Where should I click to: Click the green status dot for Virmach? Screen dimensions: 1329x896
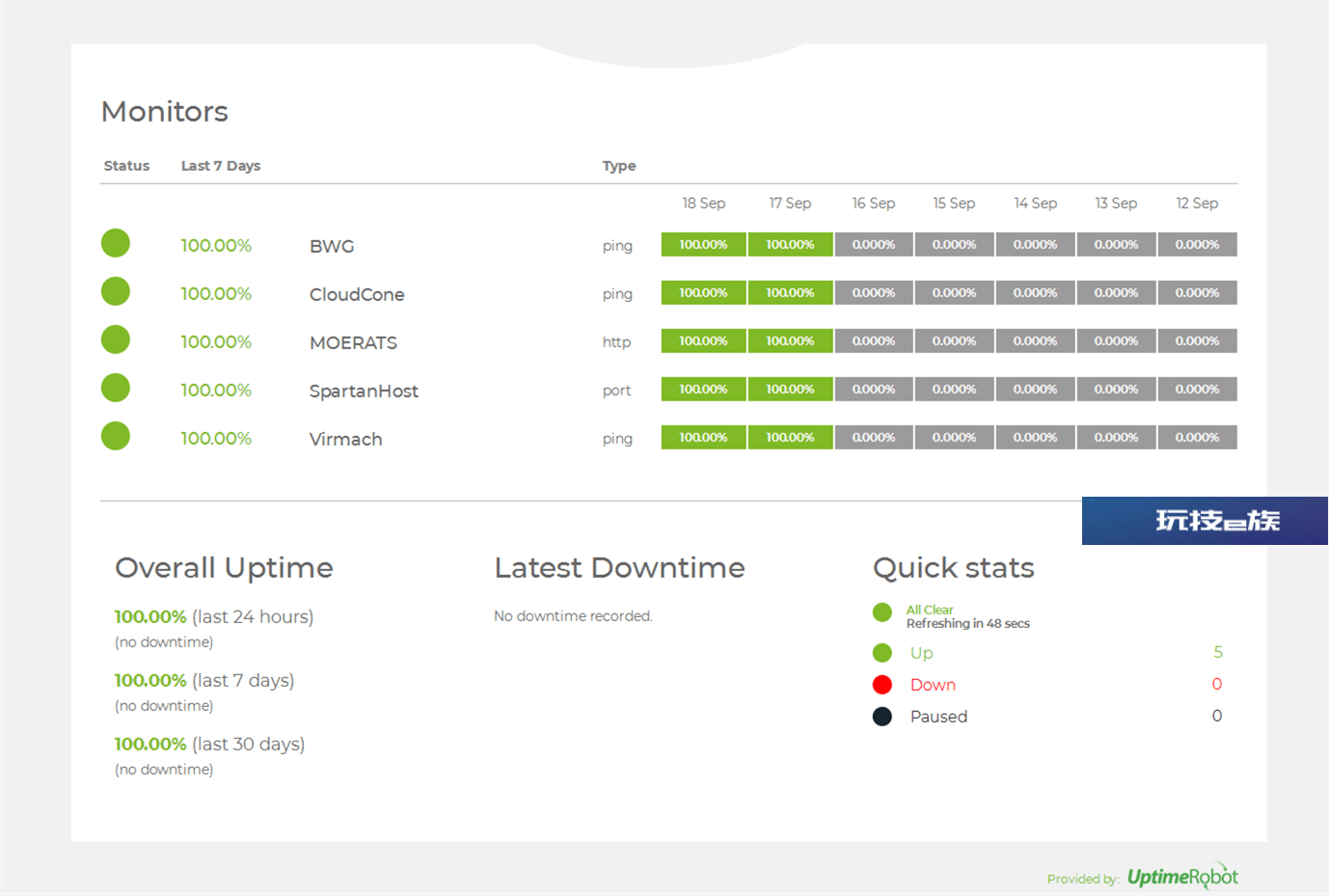(x=116, y=436)
